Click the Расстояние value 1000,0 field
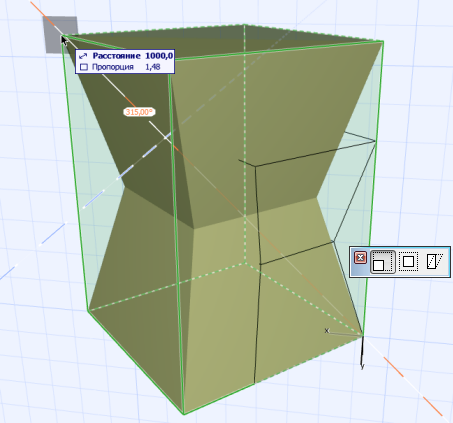This screenshot has width=453, height=423. coord(159,56)
